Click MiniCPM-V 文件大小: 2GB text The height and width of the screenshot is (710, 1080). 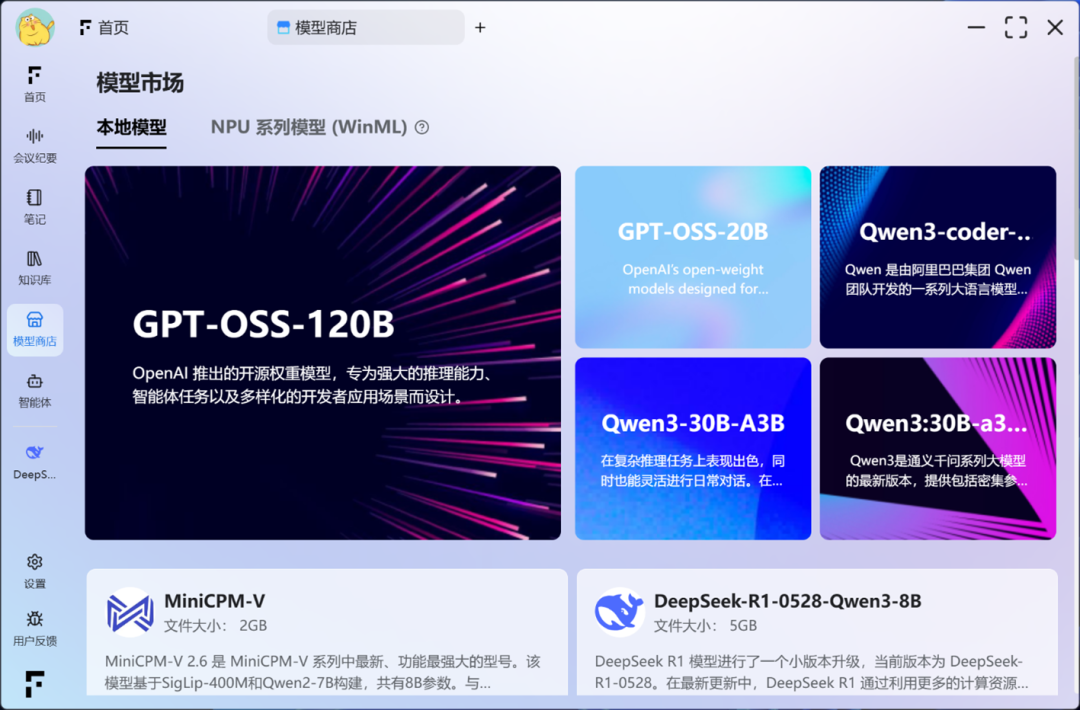click(216, 625)
